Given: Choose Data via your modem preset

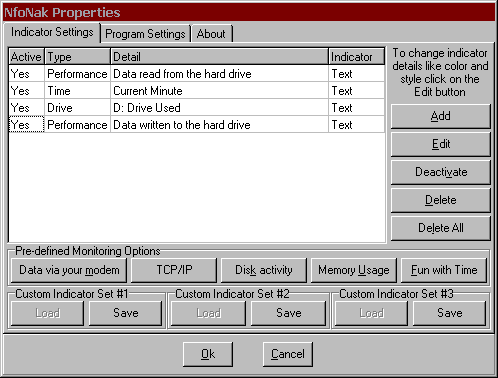Looking at the screenshot, I should click(x=69, y=270).
